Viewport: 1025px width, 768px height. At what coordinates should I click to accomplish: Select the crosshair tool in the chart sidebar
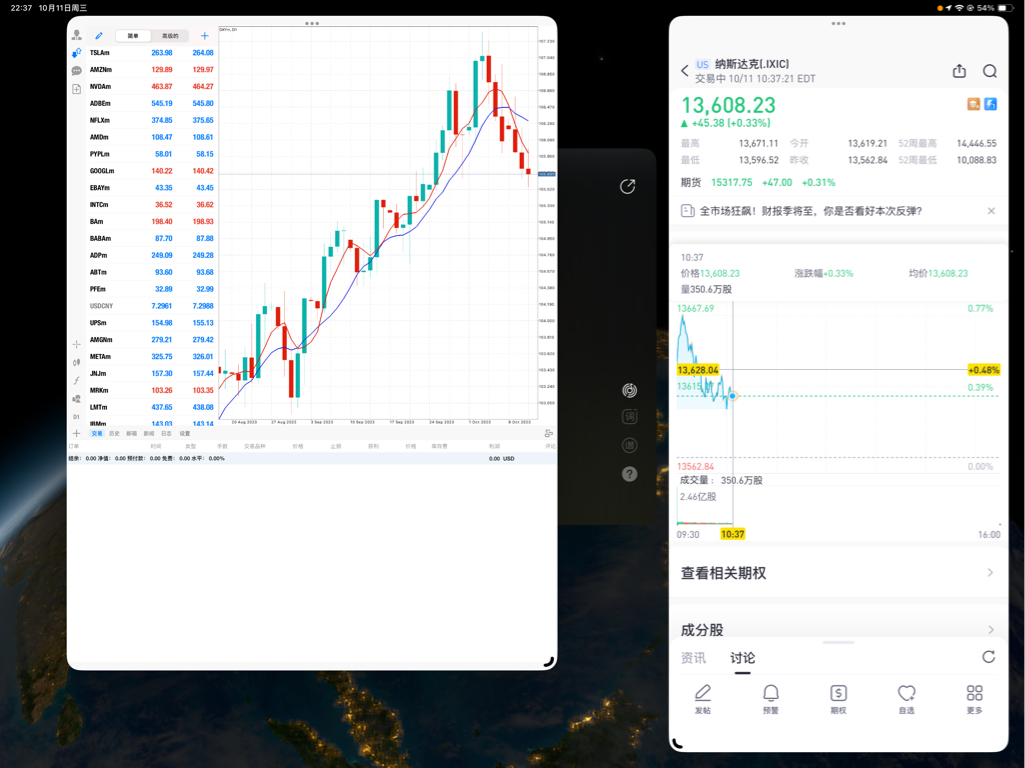[x=76, y=344]
